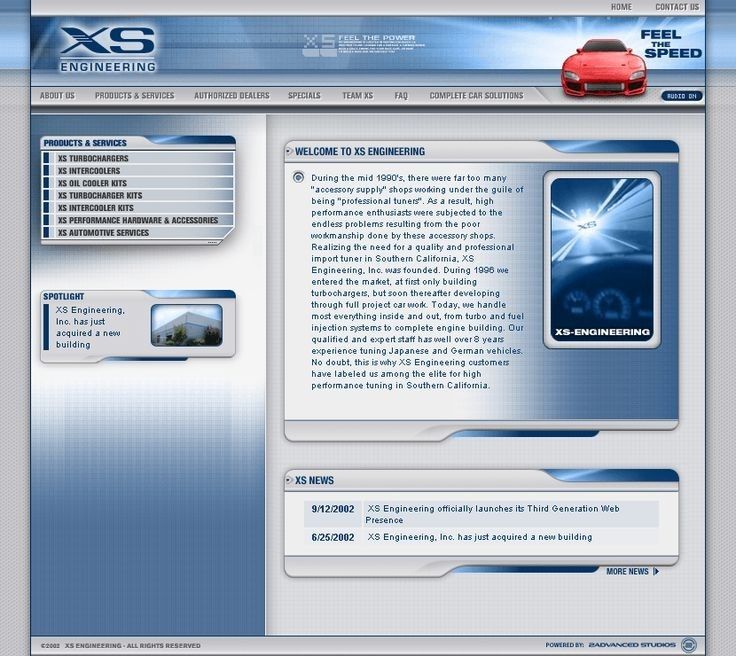The image size is (736, 656).
Task: Open the Complete Car Solutions page
Action: point(476,96)
